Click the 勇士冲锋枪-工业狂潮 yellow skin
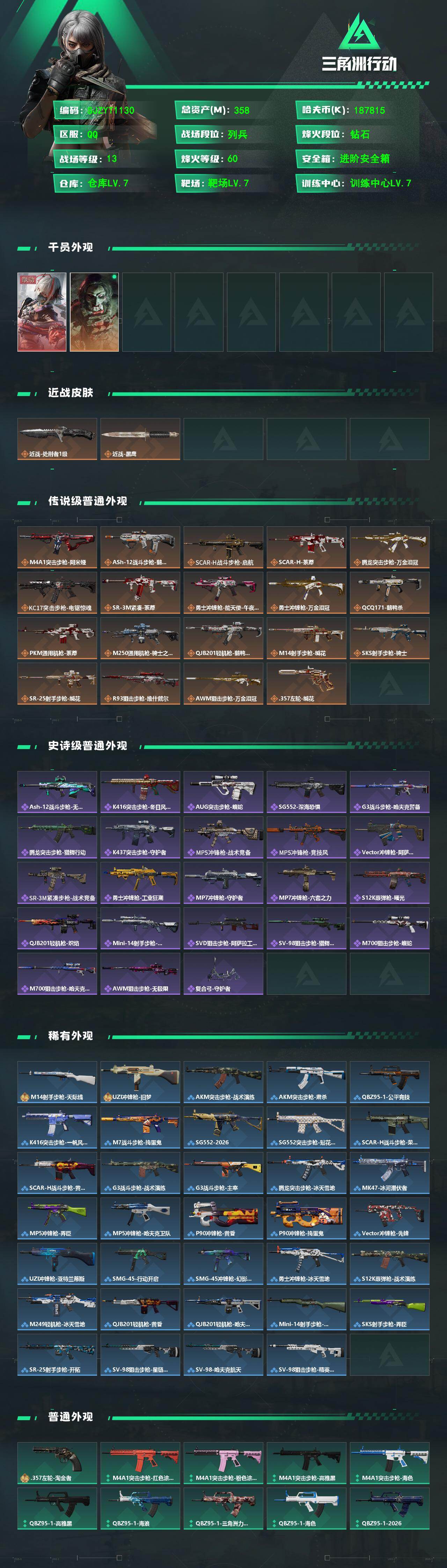The image size is (447, 1568). click(140, 883)
